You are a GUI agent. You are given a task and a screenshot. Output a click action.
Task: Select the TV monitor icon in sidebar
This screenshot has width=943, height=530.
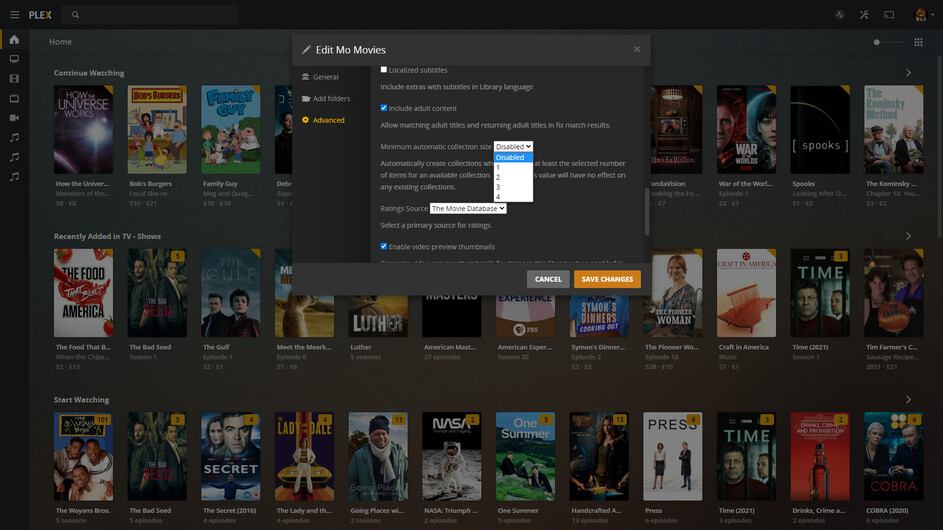tap(14, 59)
